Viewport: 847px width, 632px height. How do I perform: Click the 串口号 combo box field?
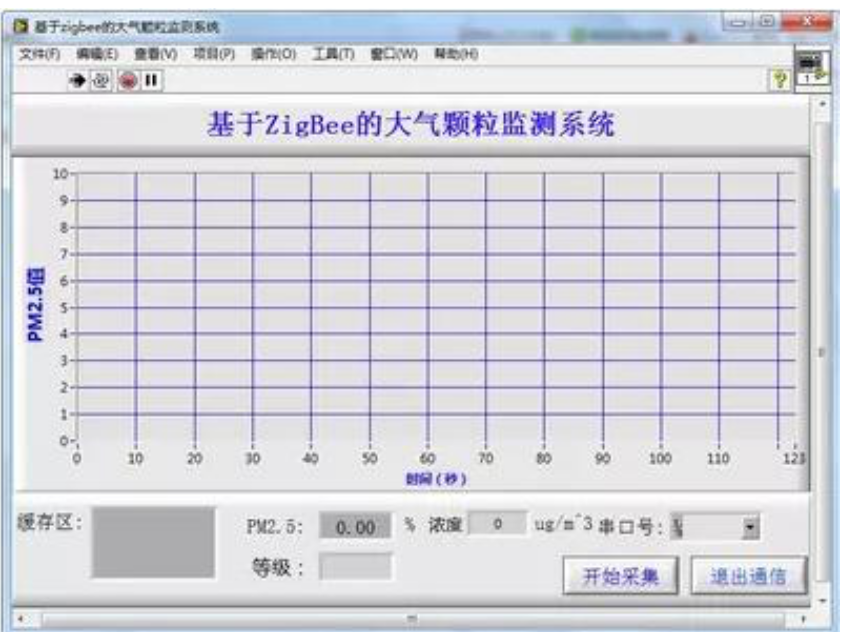coord(715,527)
